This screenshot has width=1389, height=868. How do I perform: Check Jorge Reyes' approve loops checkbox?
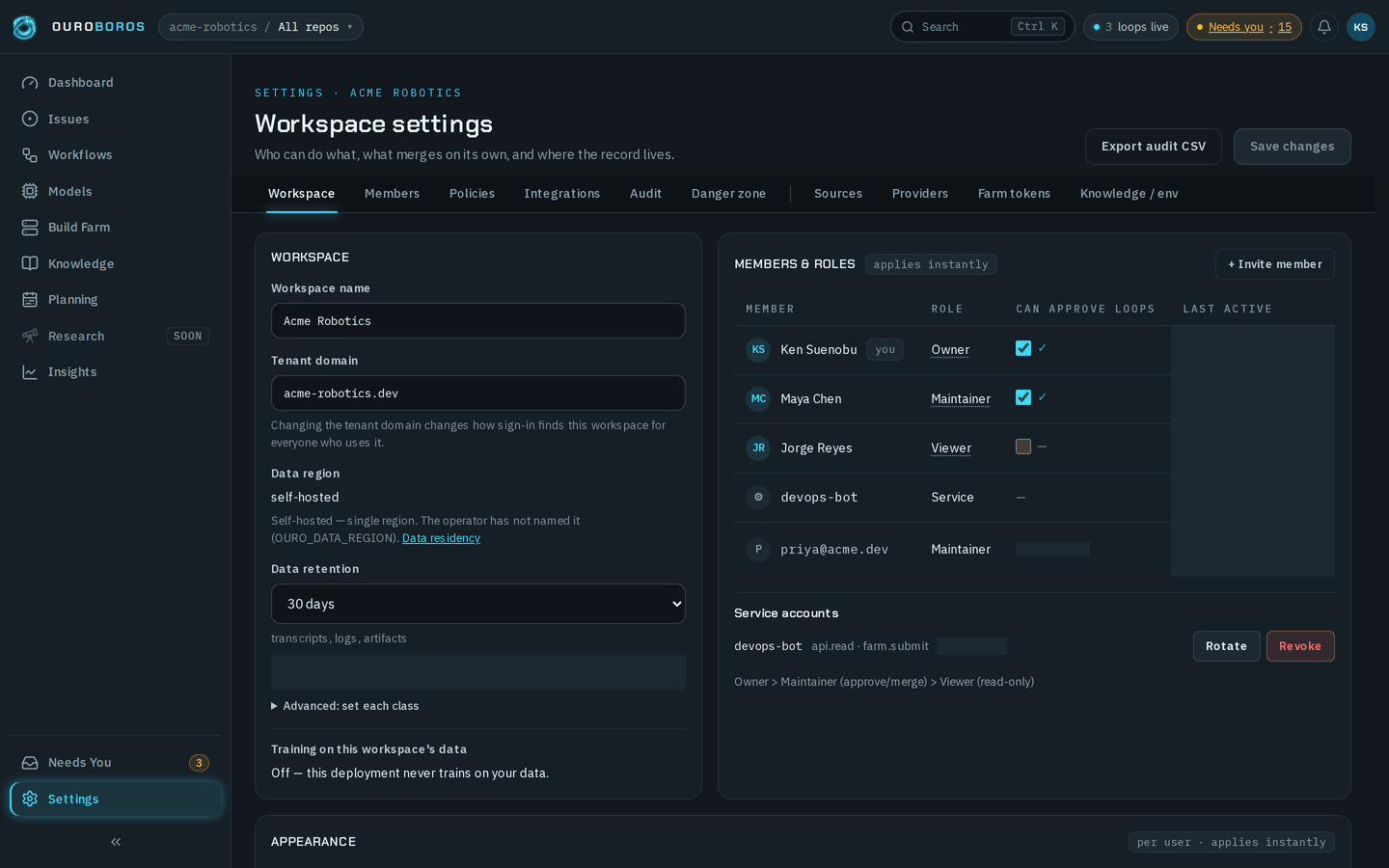1023,447
